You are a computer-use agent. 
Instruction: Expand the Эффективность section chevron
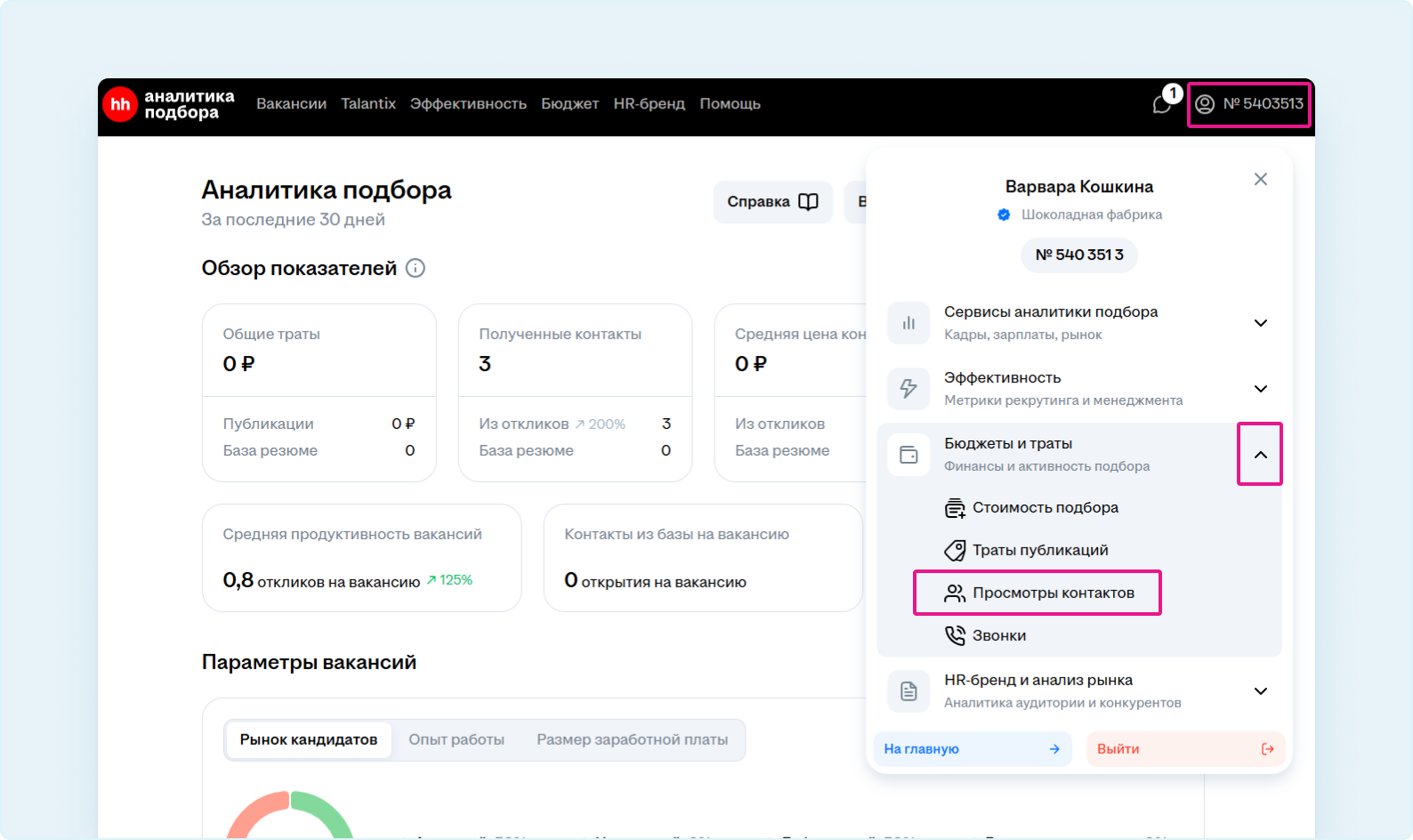1260,389
